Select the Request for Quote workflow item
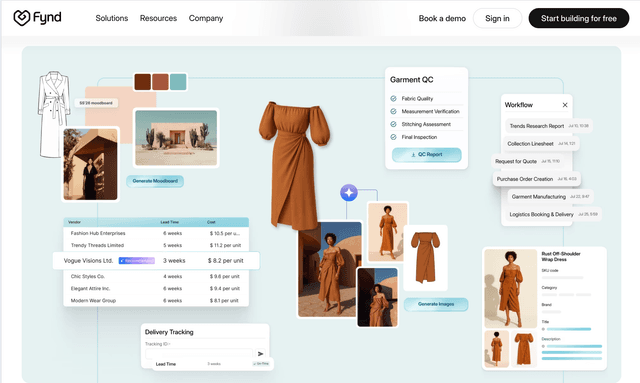 [x=527, y=161]
